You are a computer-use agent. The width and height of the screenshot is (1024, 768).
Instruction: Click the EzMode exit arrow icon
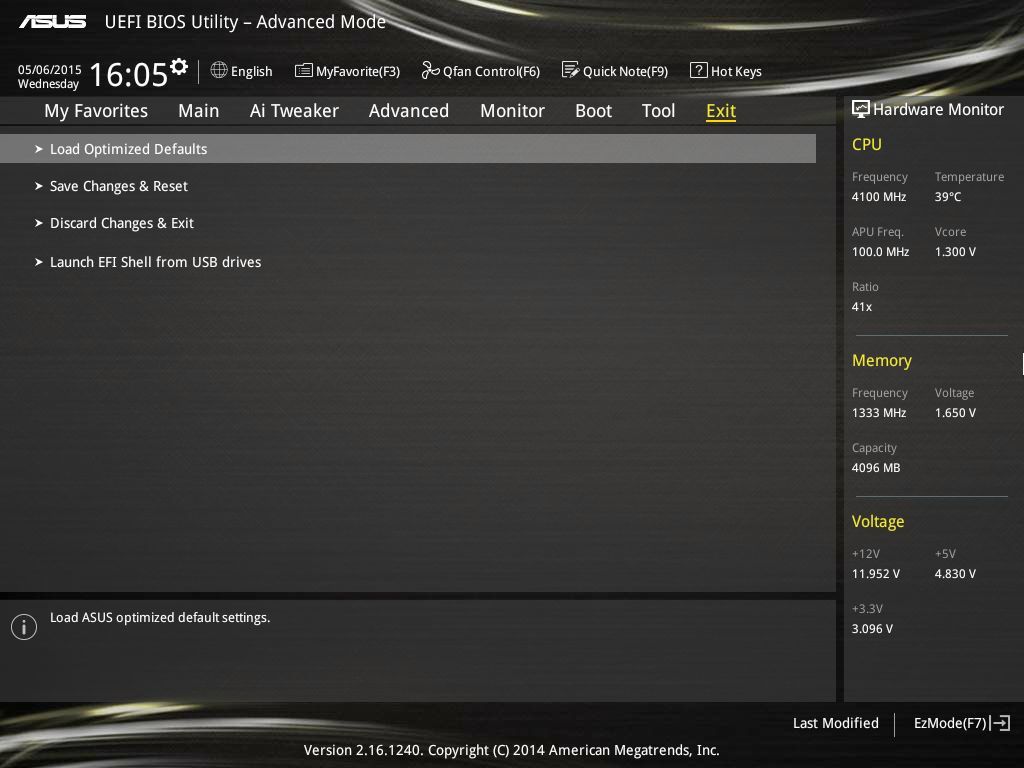1000,723
